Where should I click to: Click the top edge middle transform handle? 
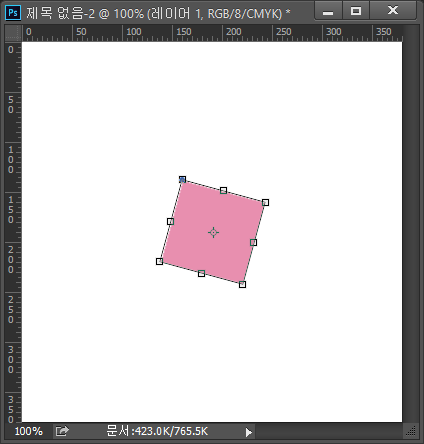(x=223, y=190)
